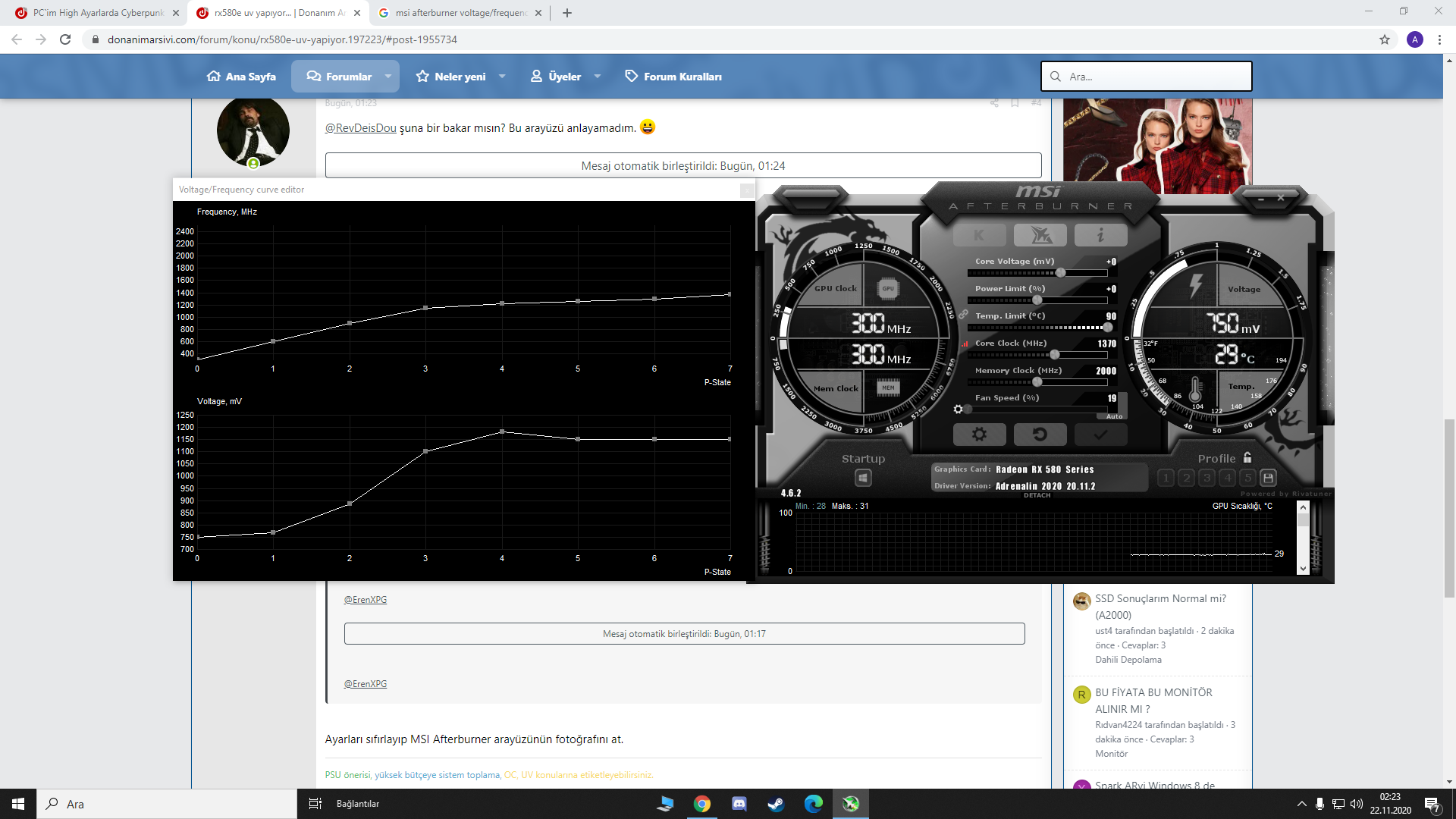
Task: Expand the Üyeler dropdown arrow
Action: 598,77
